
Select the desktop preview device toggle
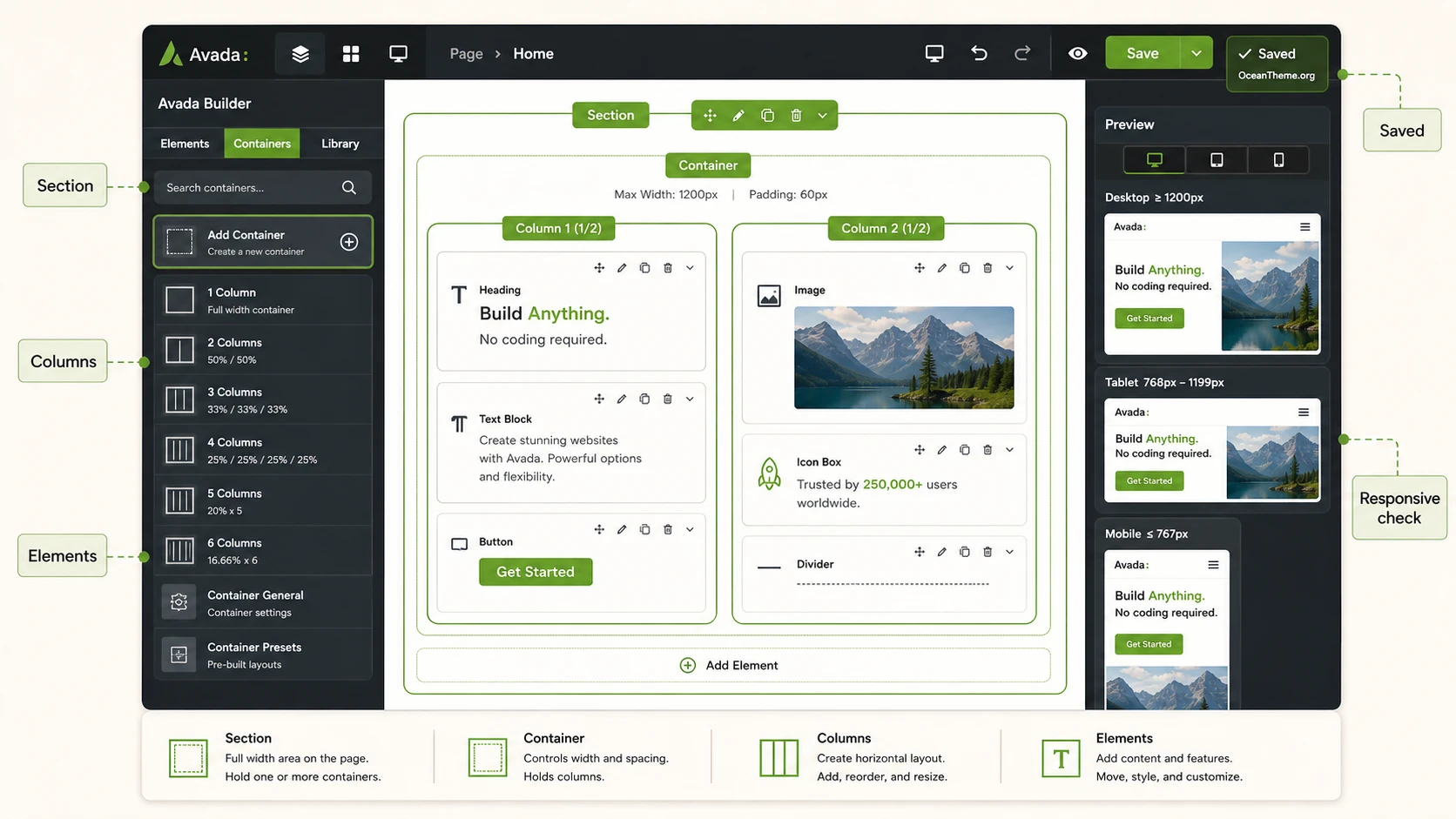(1155, 160)
